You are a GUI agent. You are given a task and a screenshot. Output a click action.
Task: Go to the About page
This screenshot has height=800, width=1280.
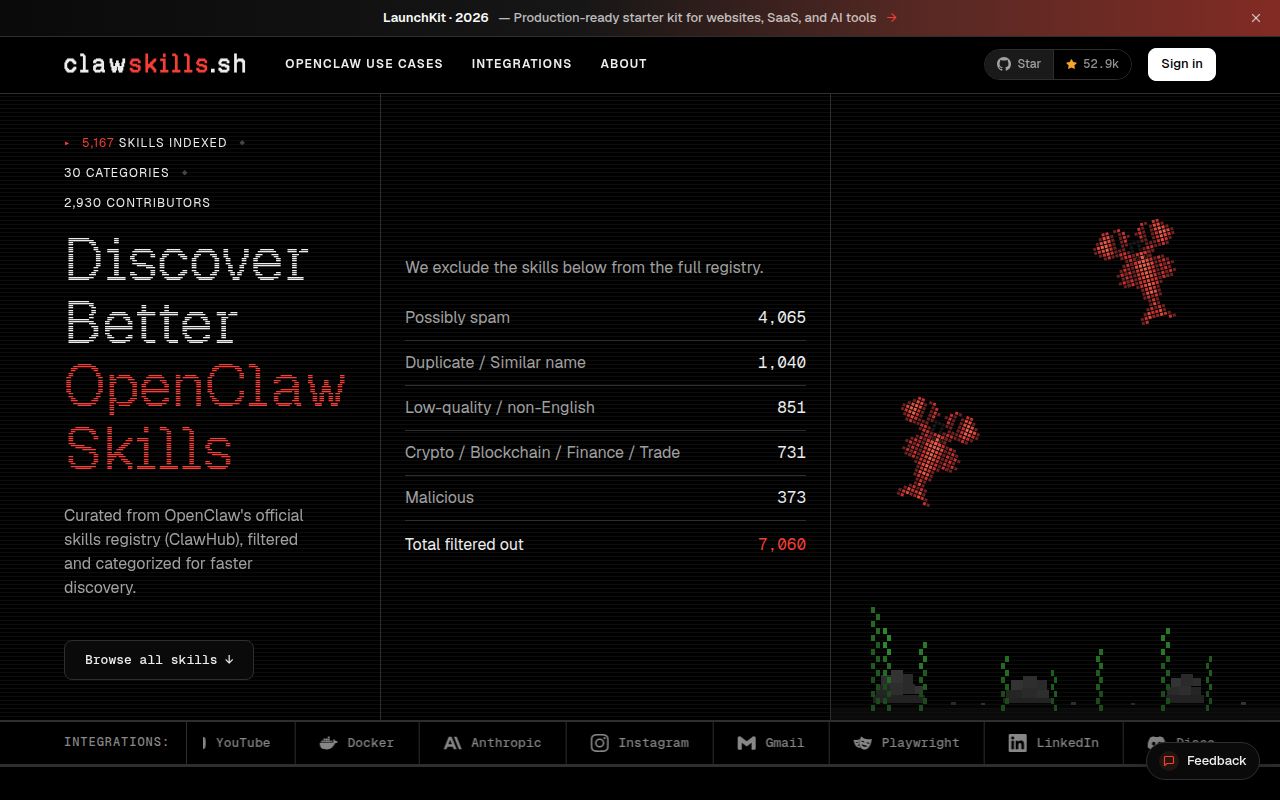pos(624,64)
